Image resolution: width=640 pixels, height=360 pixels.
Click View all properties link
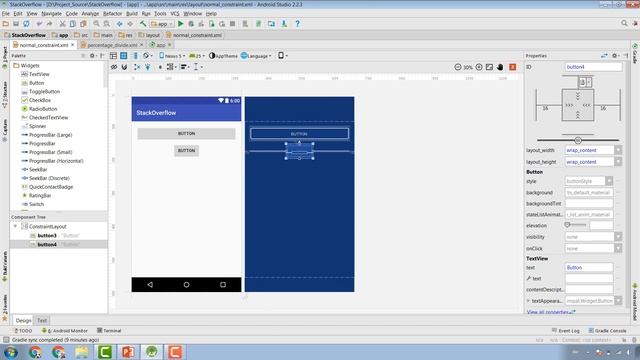pyautogui.click(x=548, y=312)
